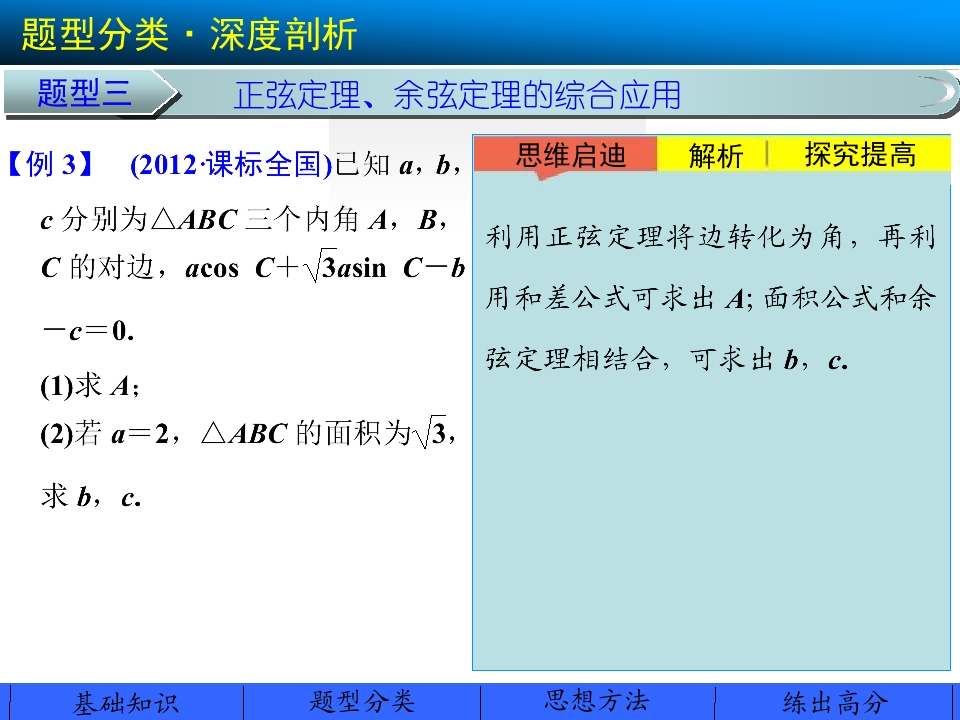The height and width of the screenshot is (720, 960).
Task: Select question (2)若 a=2 line
Action: click(x=248, y=433)
